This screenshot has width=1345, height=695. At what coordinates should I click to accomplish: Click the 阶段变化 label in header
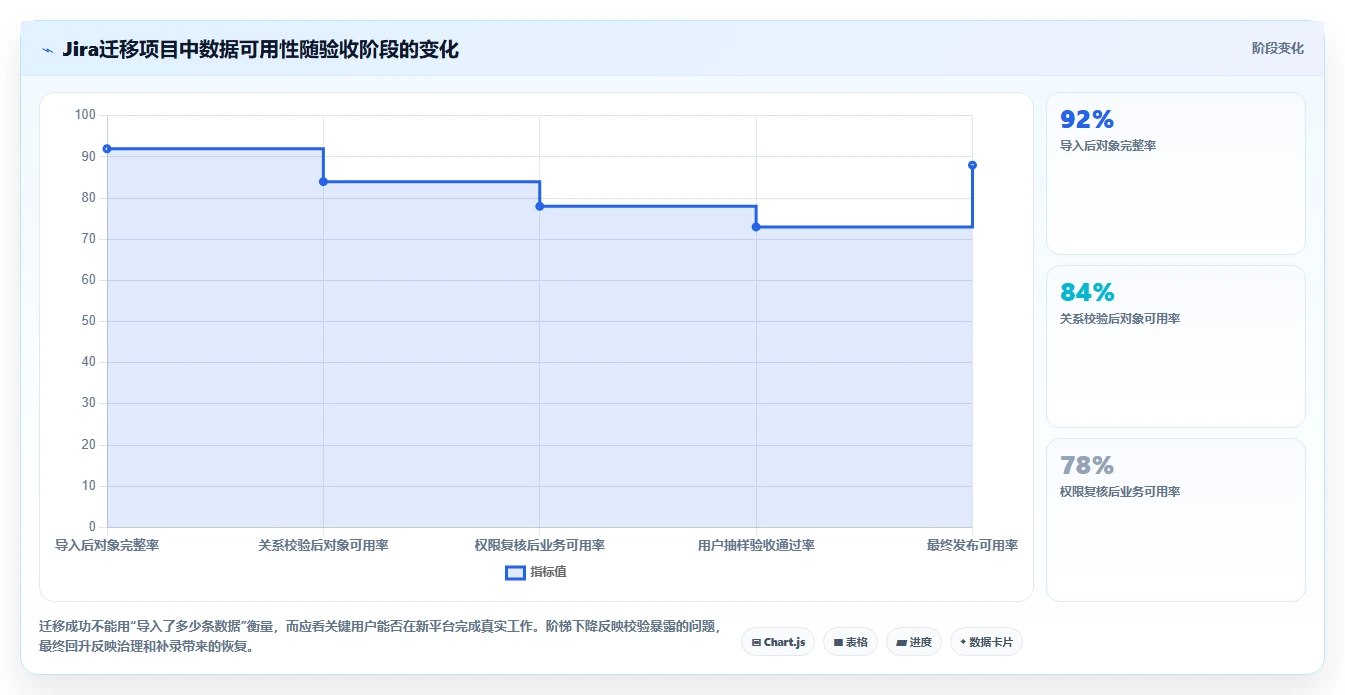point(1277,48)
